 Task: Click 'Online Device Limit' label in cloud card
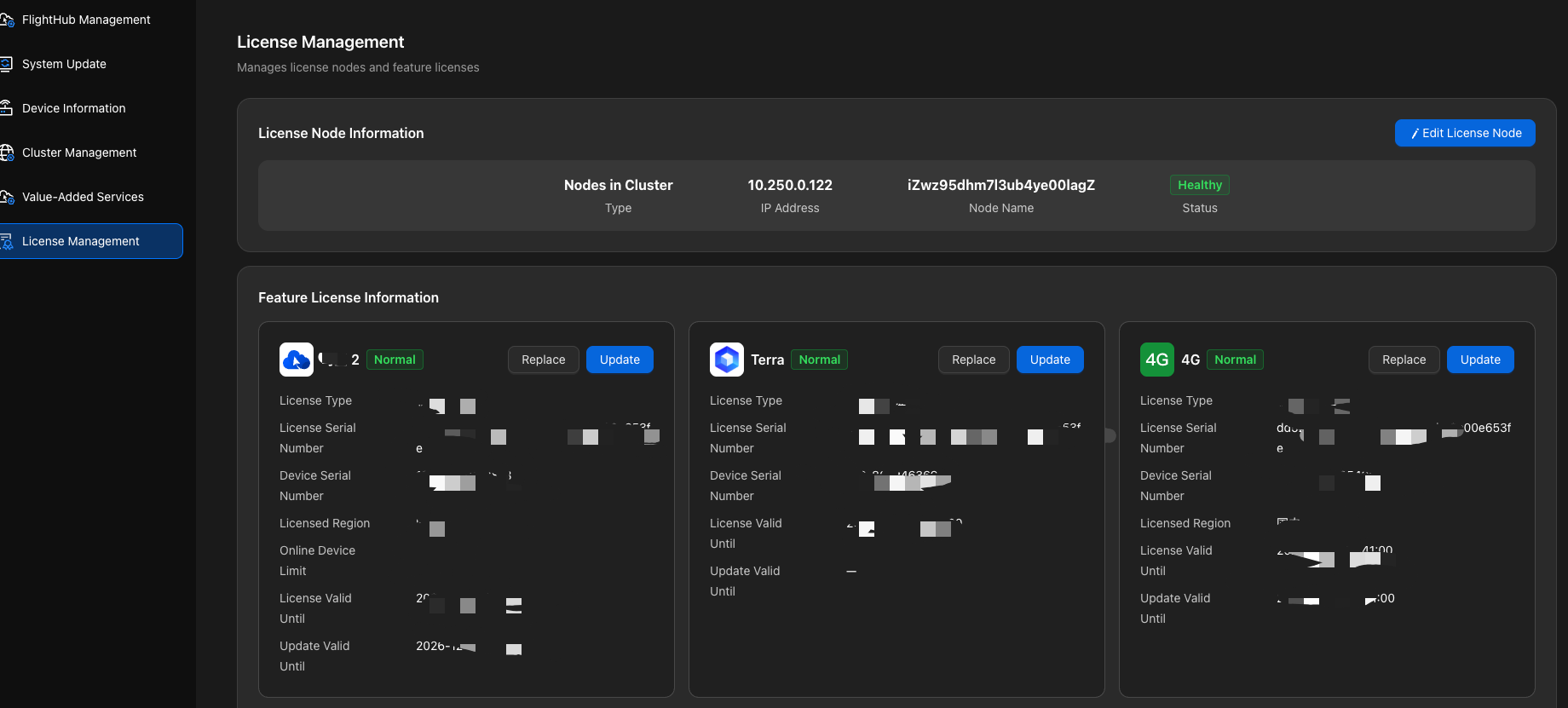317,561
